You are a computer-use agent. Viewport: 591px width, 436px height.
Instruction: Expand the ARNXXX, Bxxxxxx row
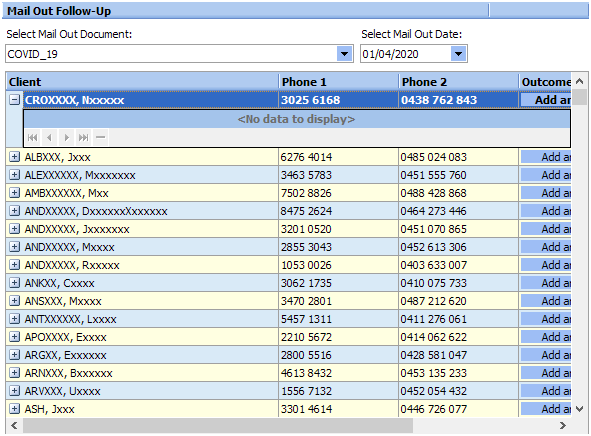tap(14, 373)
